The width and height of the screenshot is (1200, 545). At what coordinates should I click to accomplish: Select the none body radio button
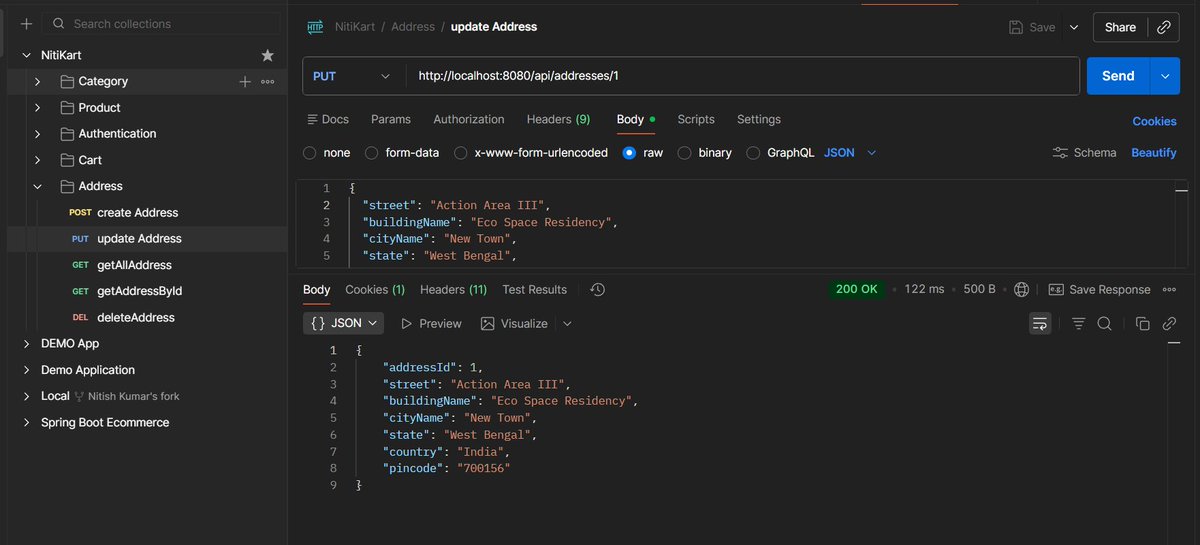point(309,153)
